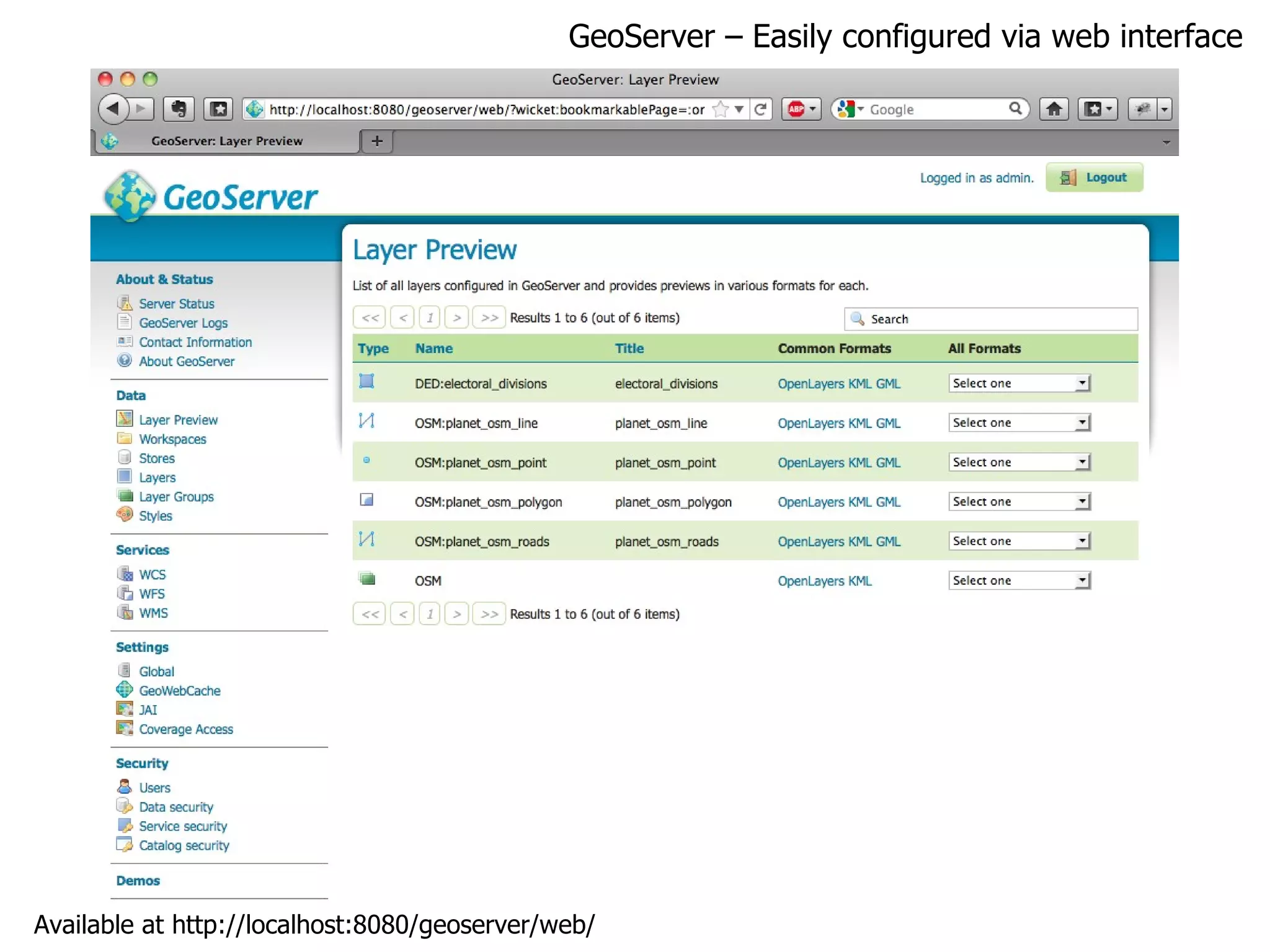Click the page reload icon
Screen dimensions: 1270x952
pos(761,109)
